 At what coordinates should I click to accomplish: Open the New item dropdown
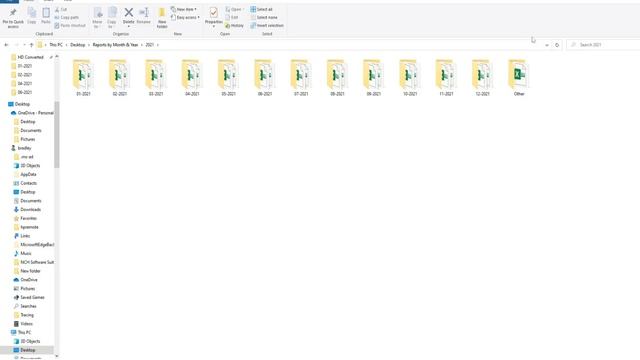pos(184,9)
